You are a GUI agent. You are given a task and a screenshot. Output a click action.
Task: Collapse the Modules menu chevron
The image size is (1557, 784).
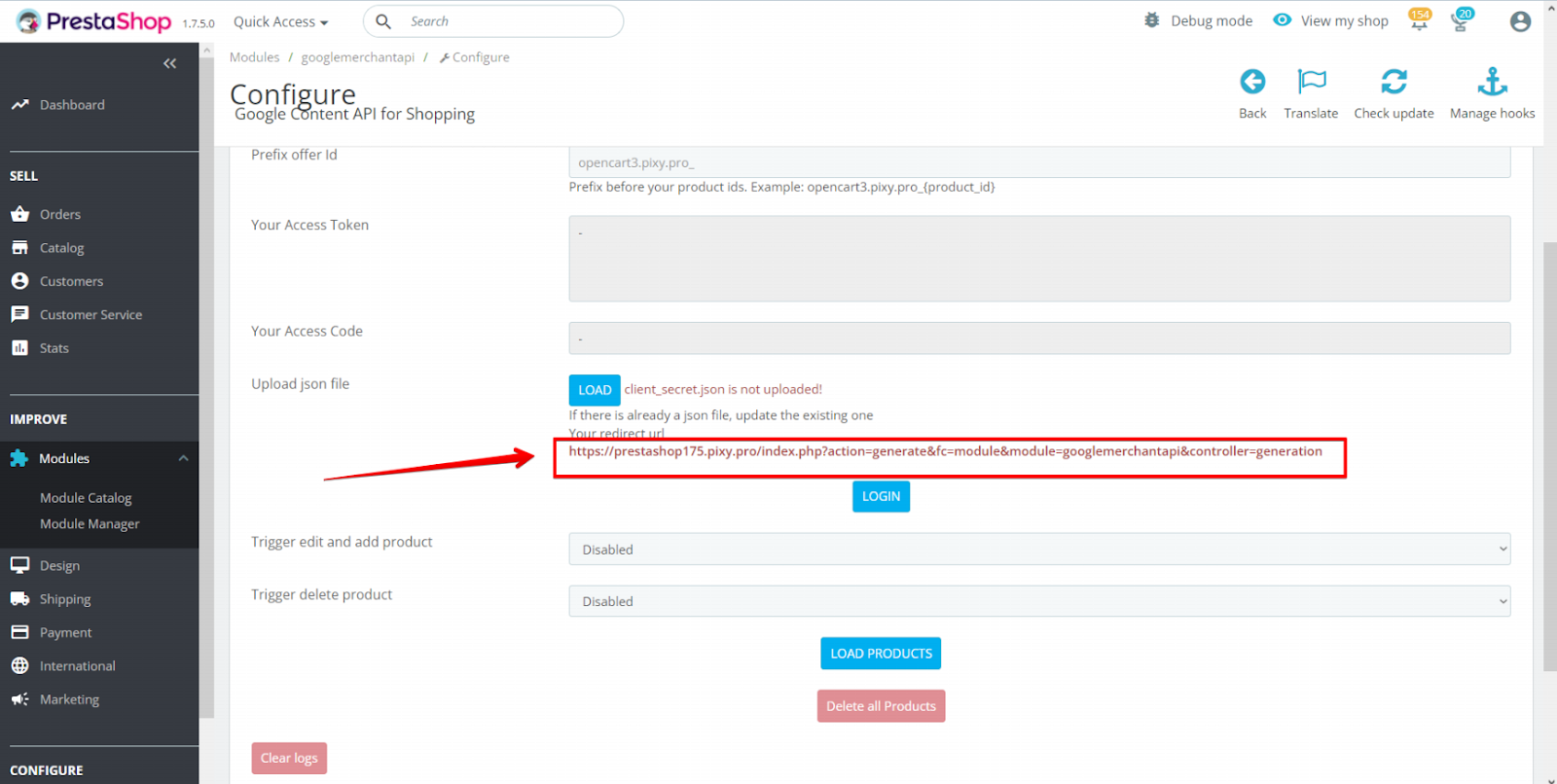click(183, 458)
